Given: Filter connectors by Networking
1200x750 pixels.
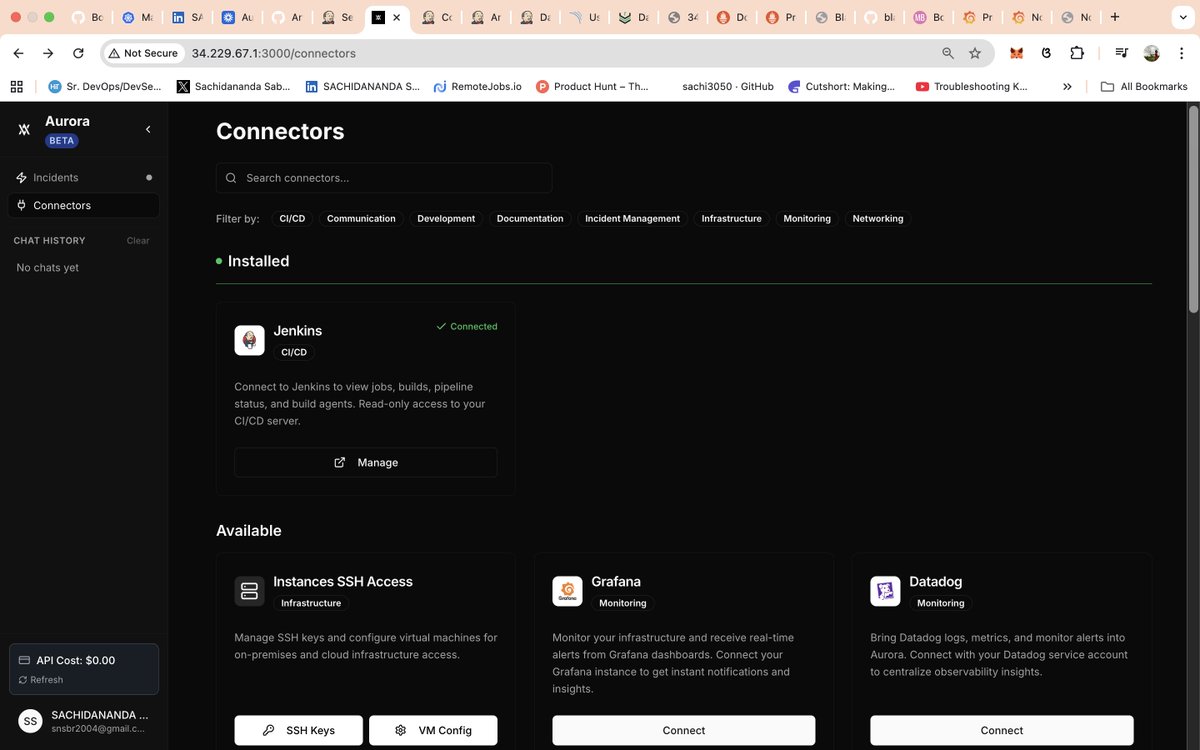Looking at the screenshot, I should tap(878, 218).
